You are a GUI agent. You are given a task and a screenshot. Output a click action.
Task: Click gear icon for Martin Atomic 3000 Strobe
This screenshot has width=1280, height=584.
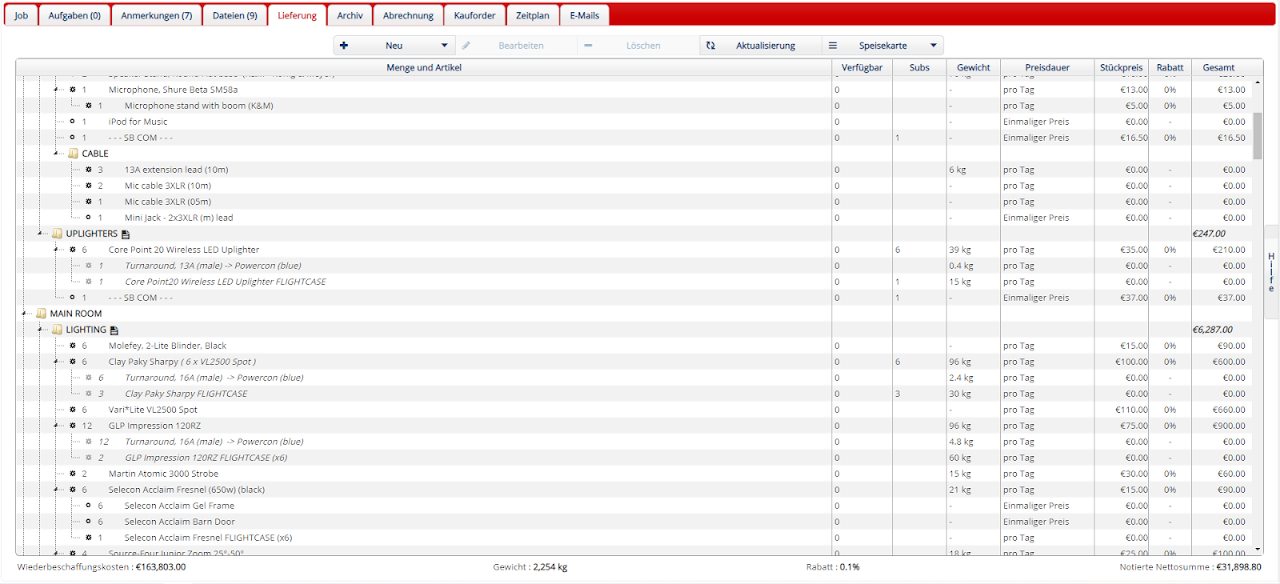coord(73,474)
